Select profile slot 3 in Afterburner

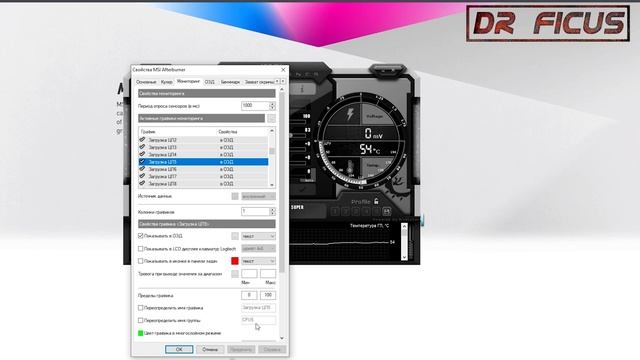[x=356, y=211]
